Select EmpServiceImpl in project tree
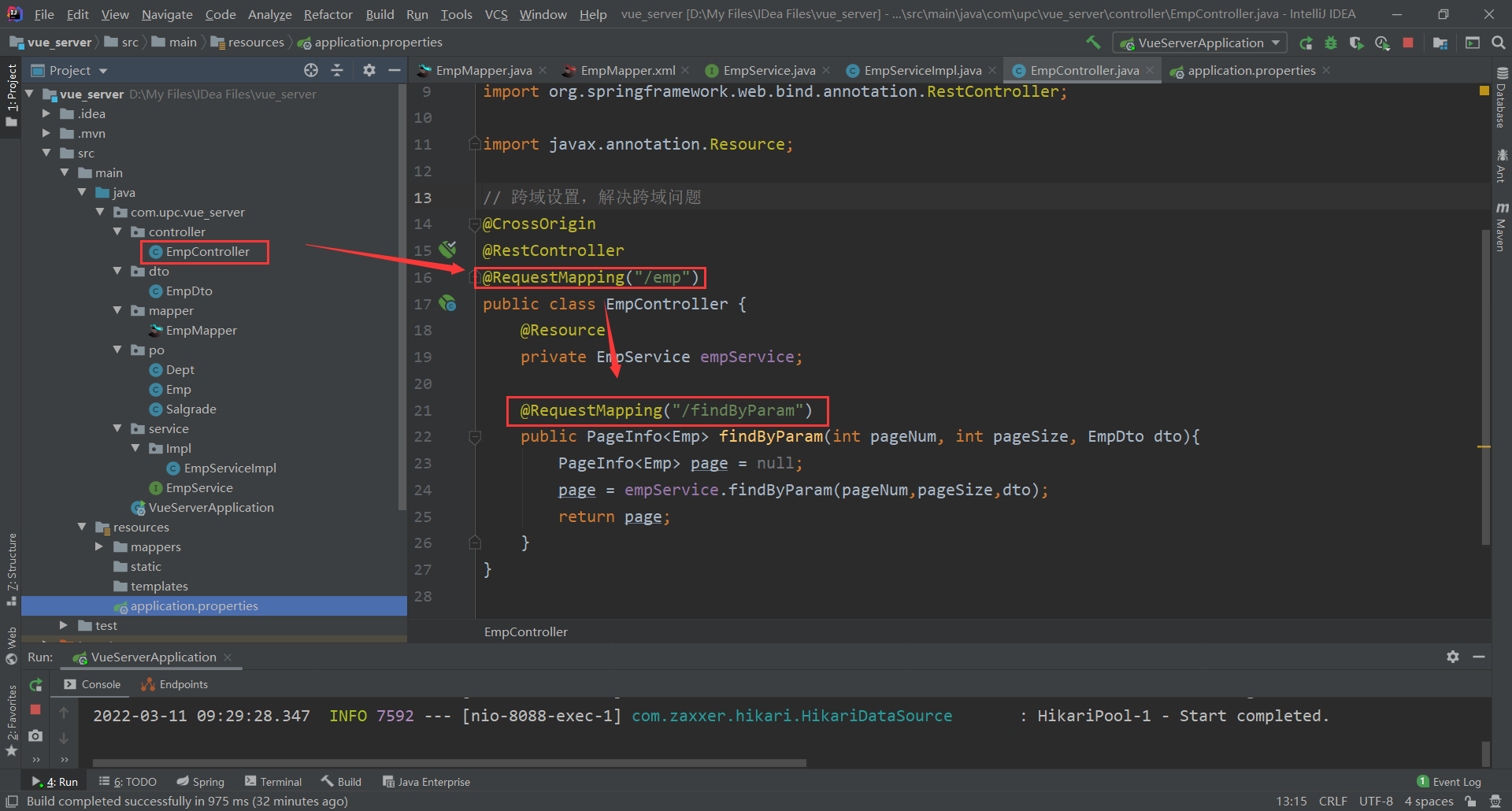The image size is (1512, 811). pos(230,468)
